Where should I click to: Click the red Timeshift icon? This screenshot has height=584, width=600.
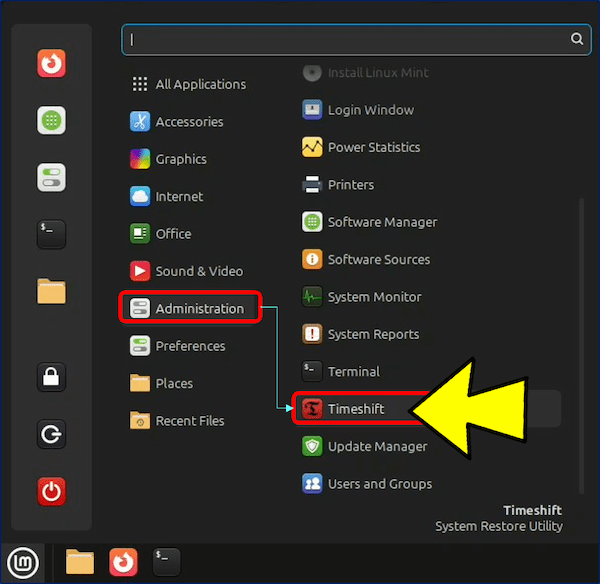(312, 409)
